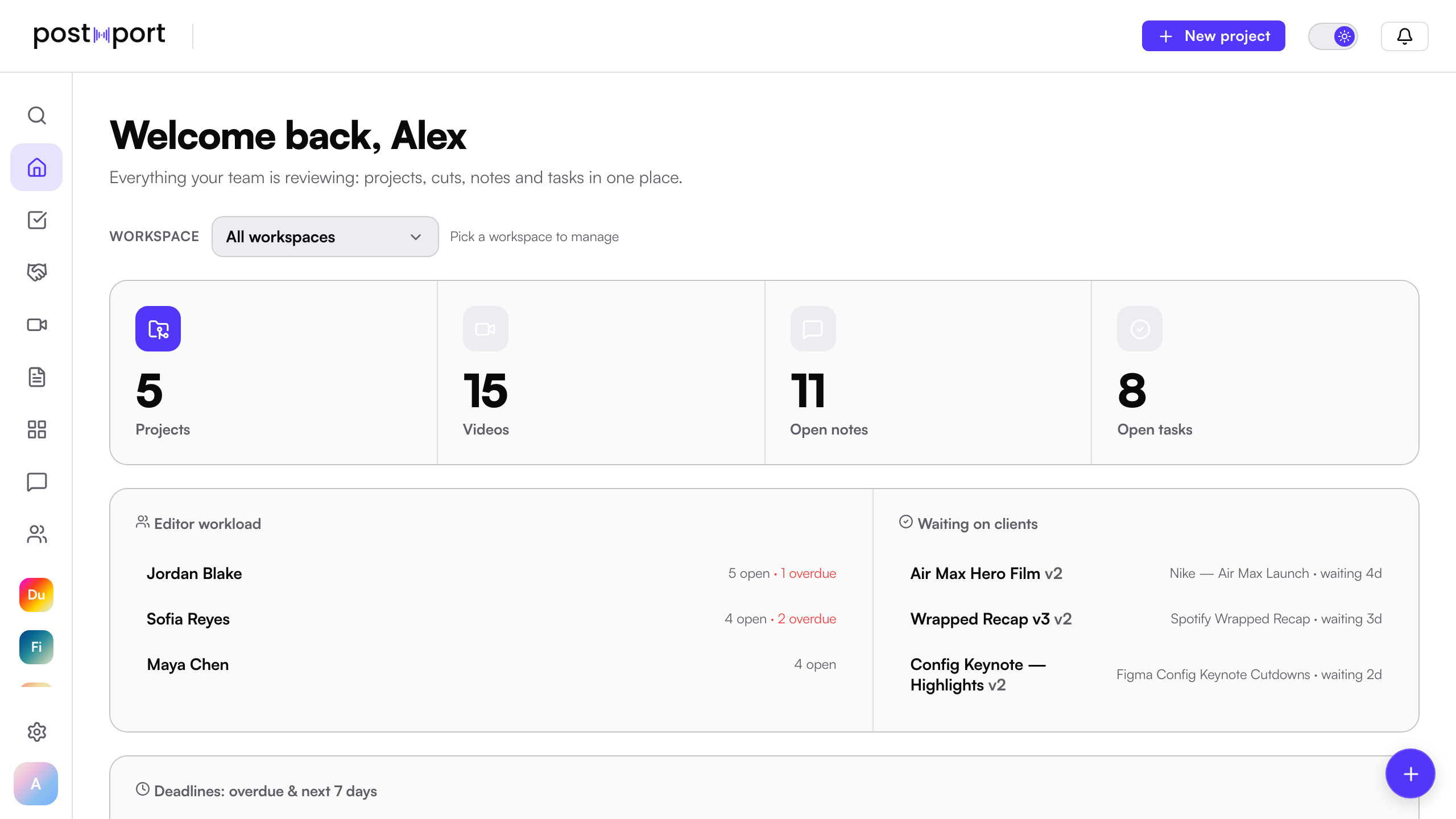The height and width of the screenshot is (819, 1456).
Task: Click Nike — Air Max Launch waiting 4d
Action: [1275, 573]
